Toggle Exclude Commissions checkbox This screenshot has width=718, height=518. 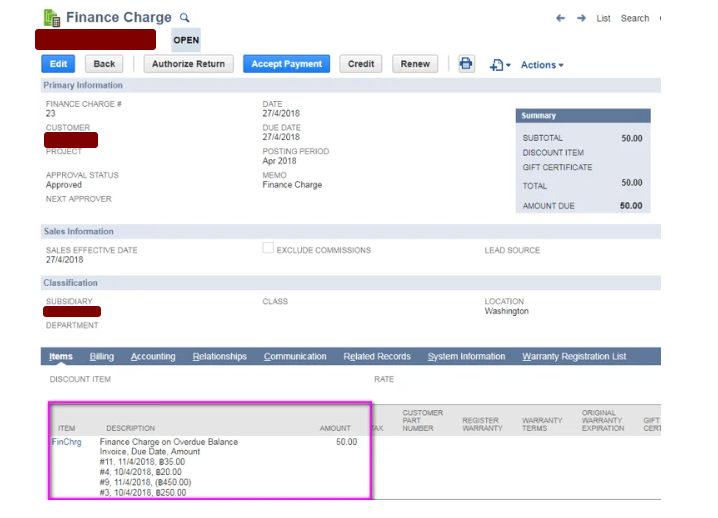coord(268,248)
